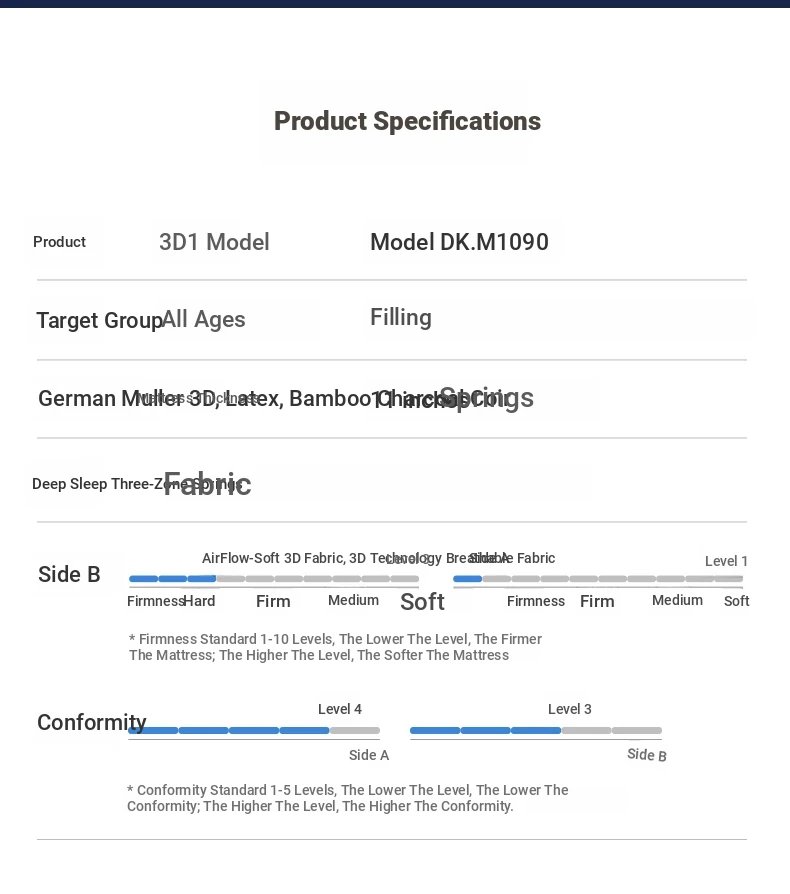Select the Model DK.M1090 text

(459, 242)
